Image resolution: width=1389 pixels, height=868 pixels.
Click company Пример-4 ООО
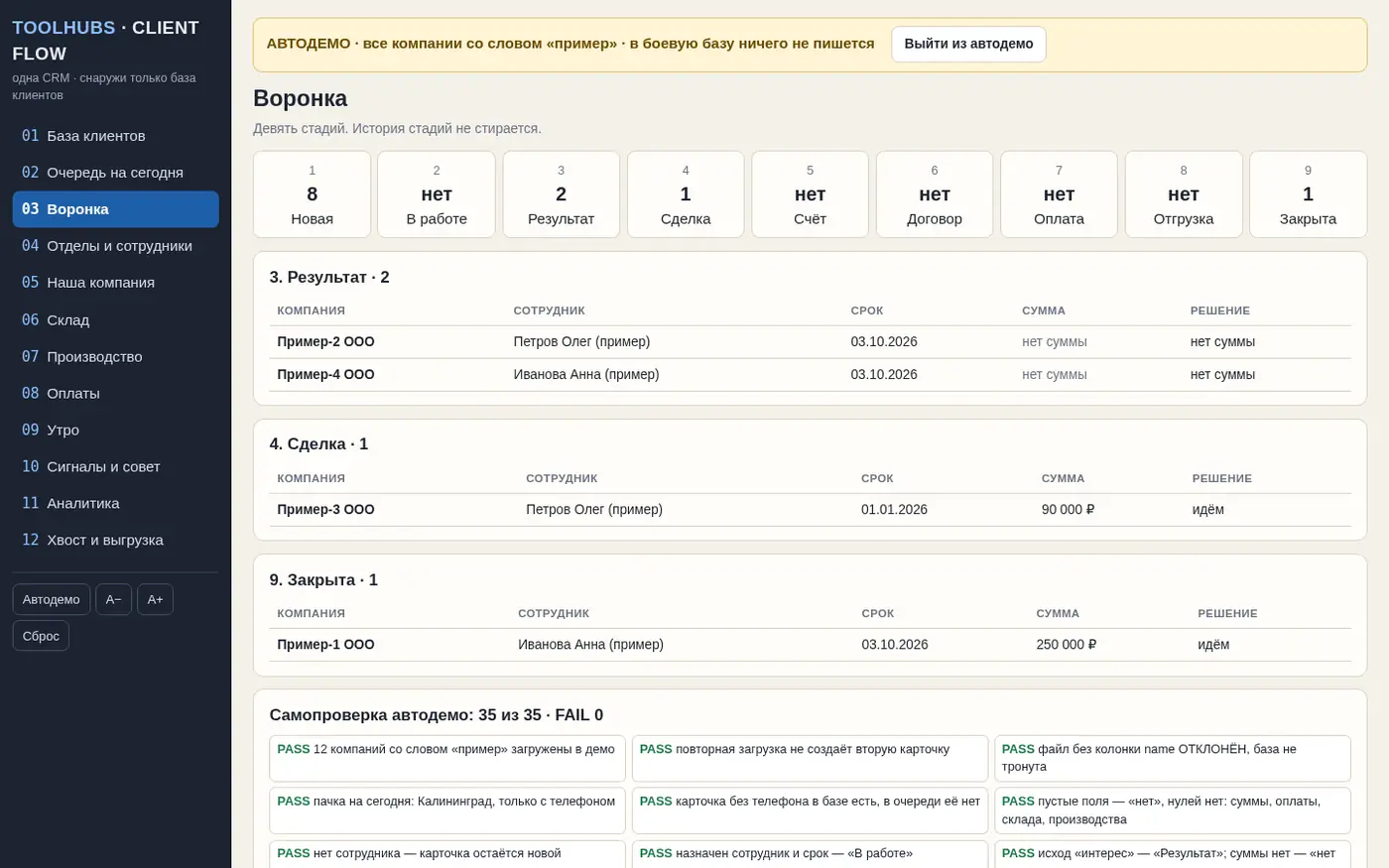(x=325, y=374)
